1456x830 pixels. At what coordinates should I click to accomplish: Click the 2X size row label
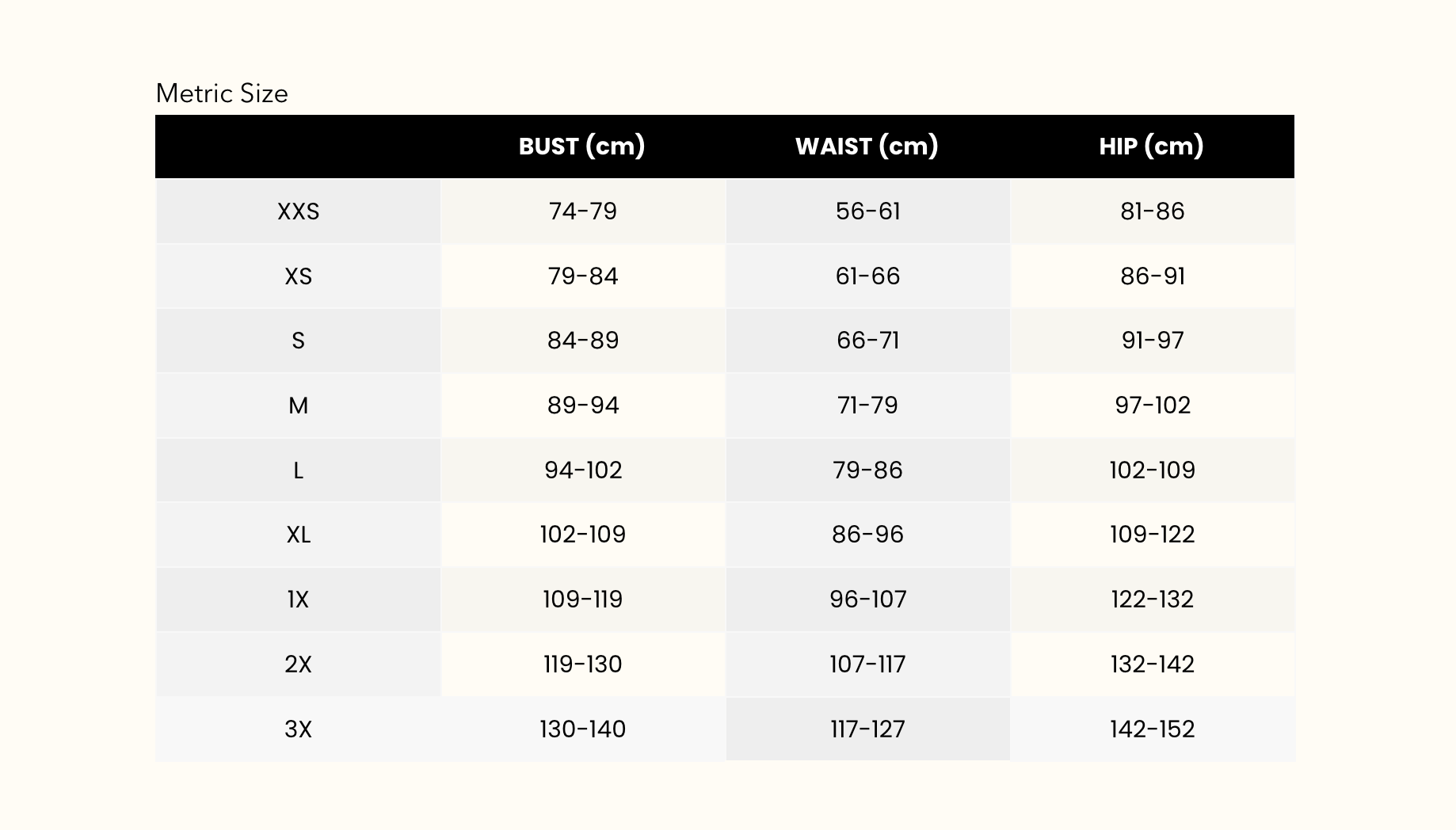tap(299, 664)
